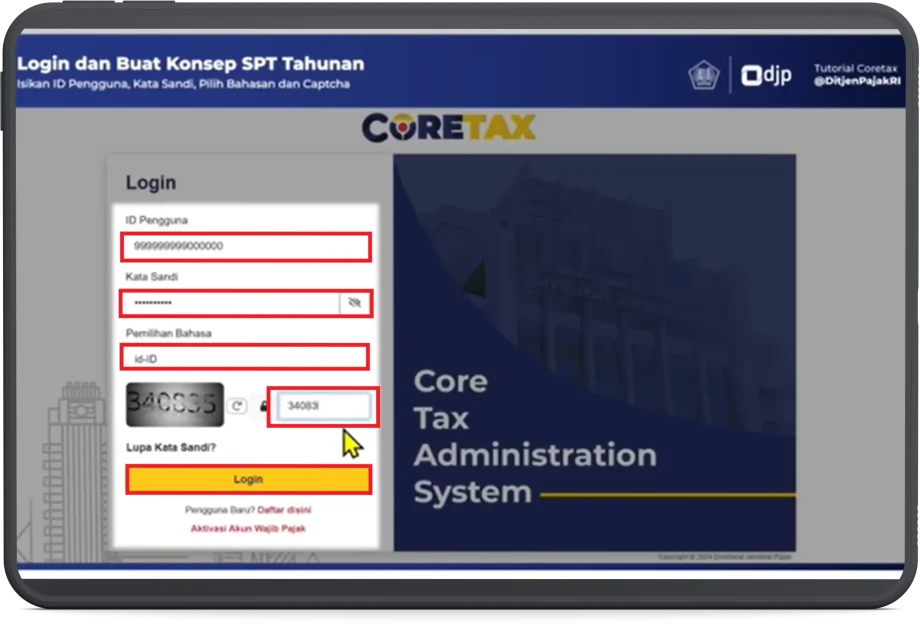Click the @DitjenPajakRI handle text
920x628 pixels.
pyautogui.click(x=856, y=82)
